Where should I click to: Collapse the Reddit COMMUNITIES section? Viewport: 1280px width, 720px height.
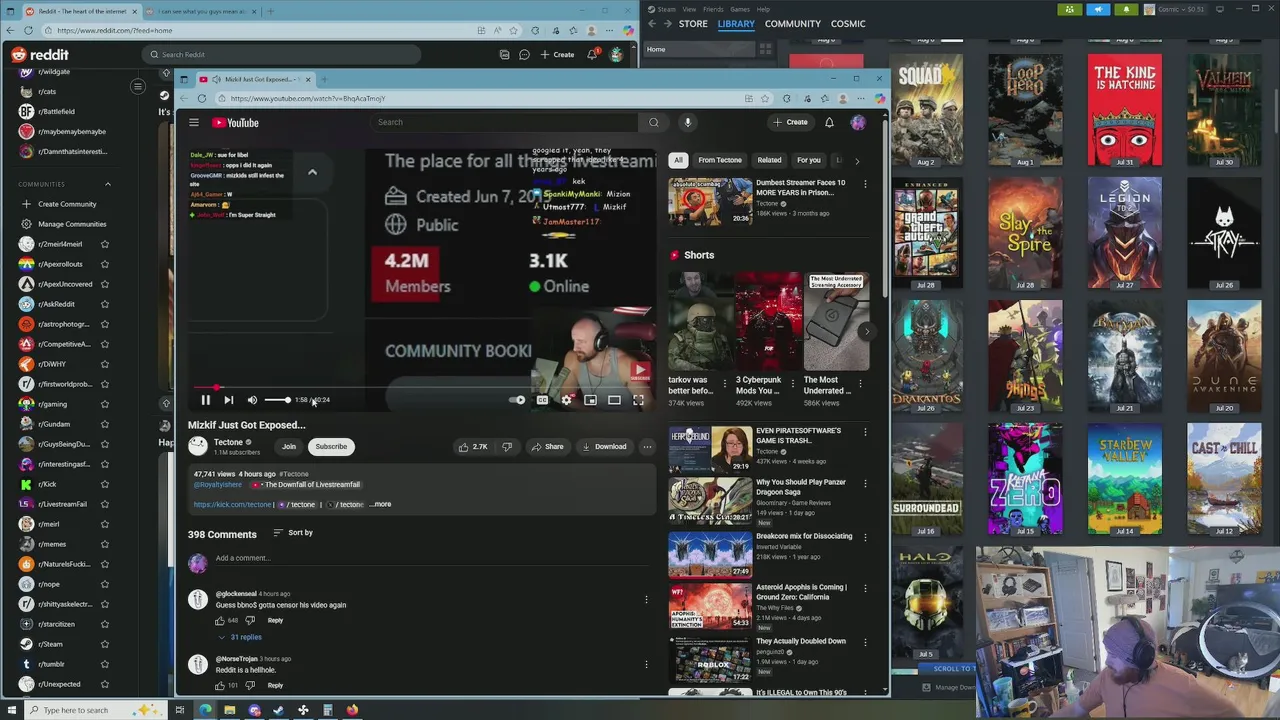pyautogui.click(x=108, y=184)
